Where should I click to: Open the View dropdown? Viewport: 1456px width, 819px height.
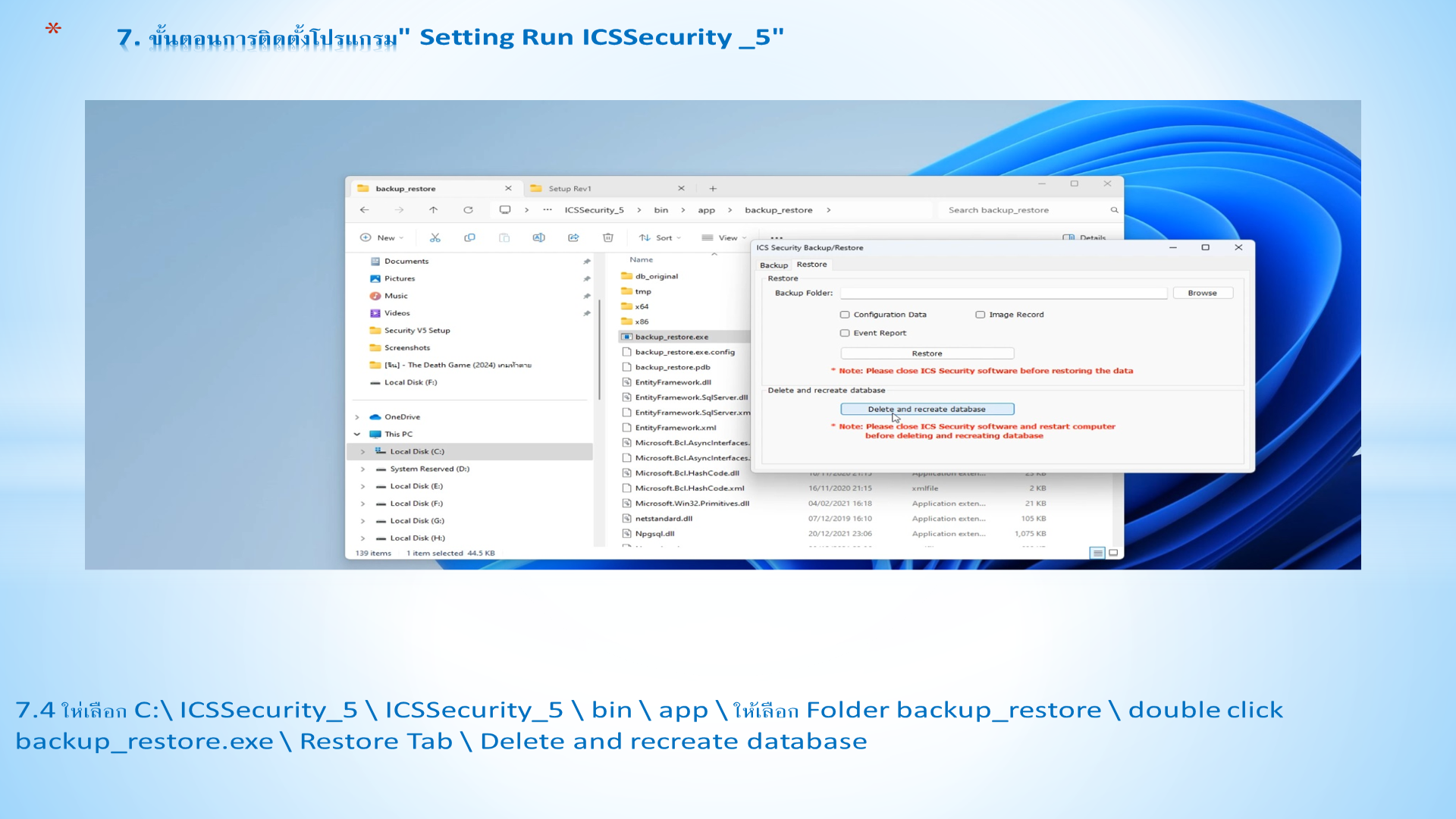[x=723, y=237]
